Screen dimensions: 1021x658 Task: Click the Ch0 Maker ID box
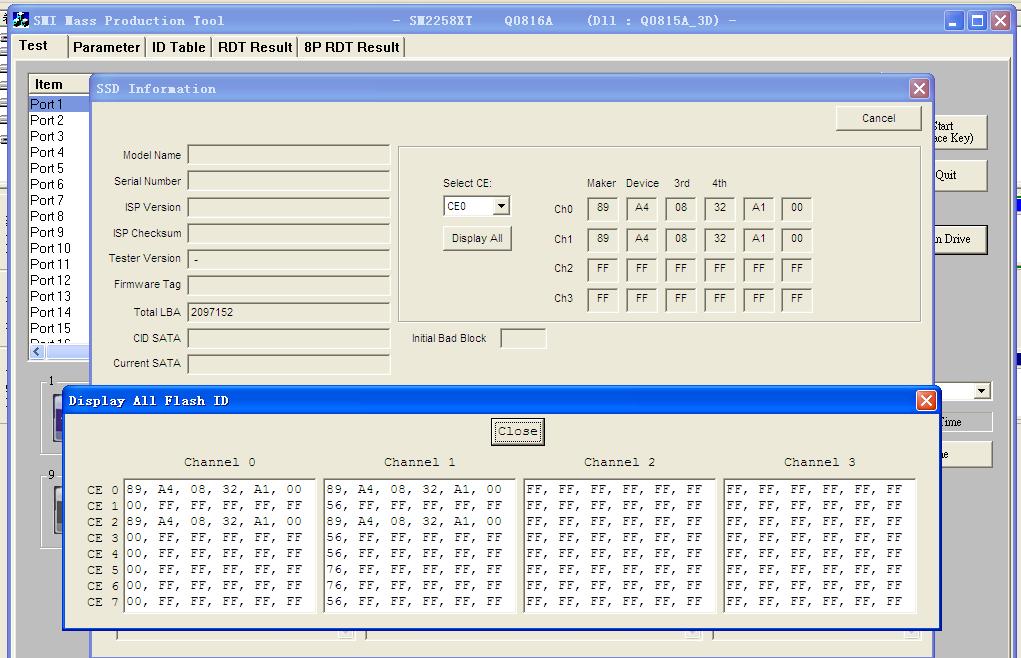point(602,208)
